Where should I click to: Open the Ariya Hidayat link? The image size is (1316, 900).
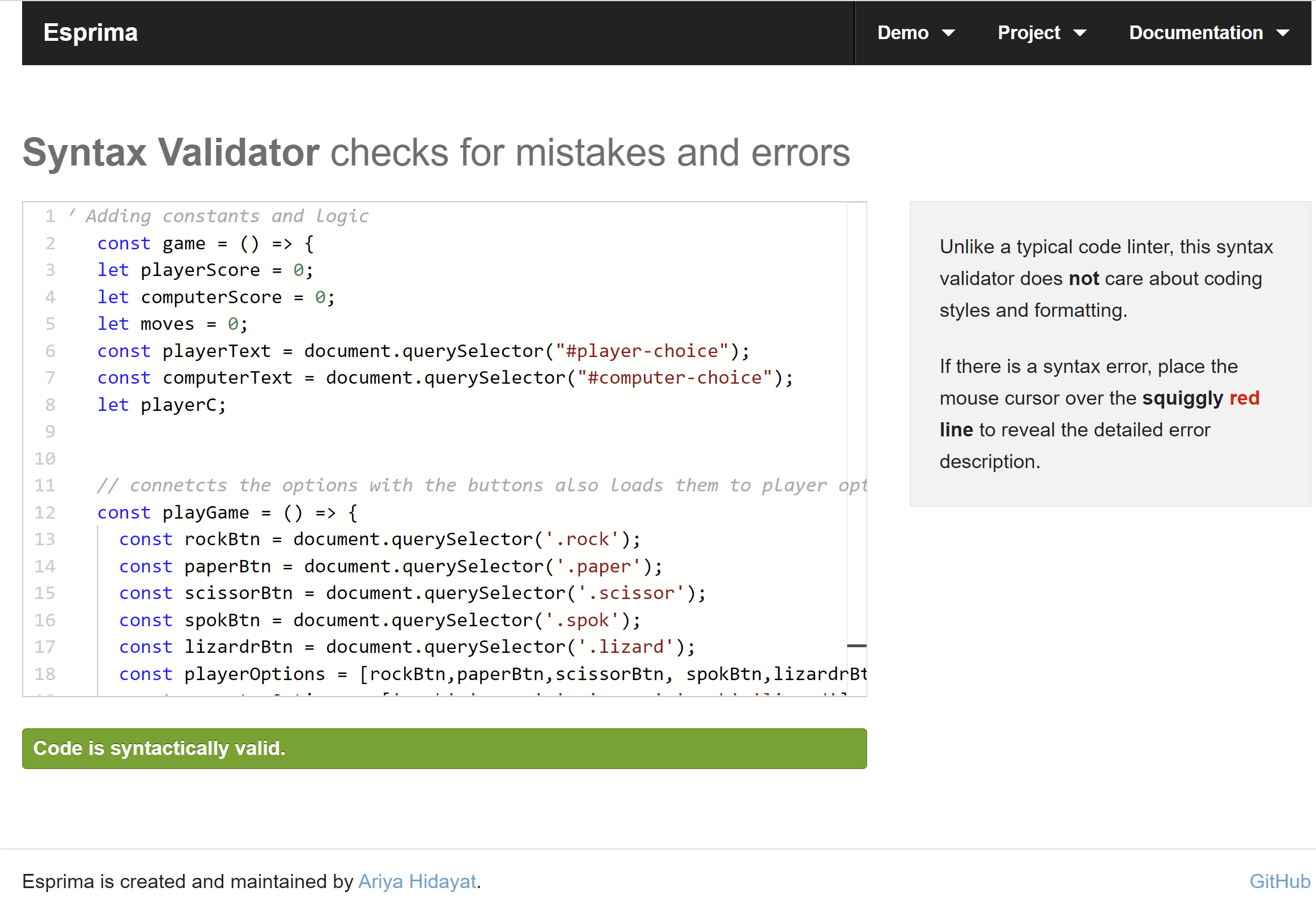point(417,881)
